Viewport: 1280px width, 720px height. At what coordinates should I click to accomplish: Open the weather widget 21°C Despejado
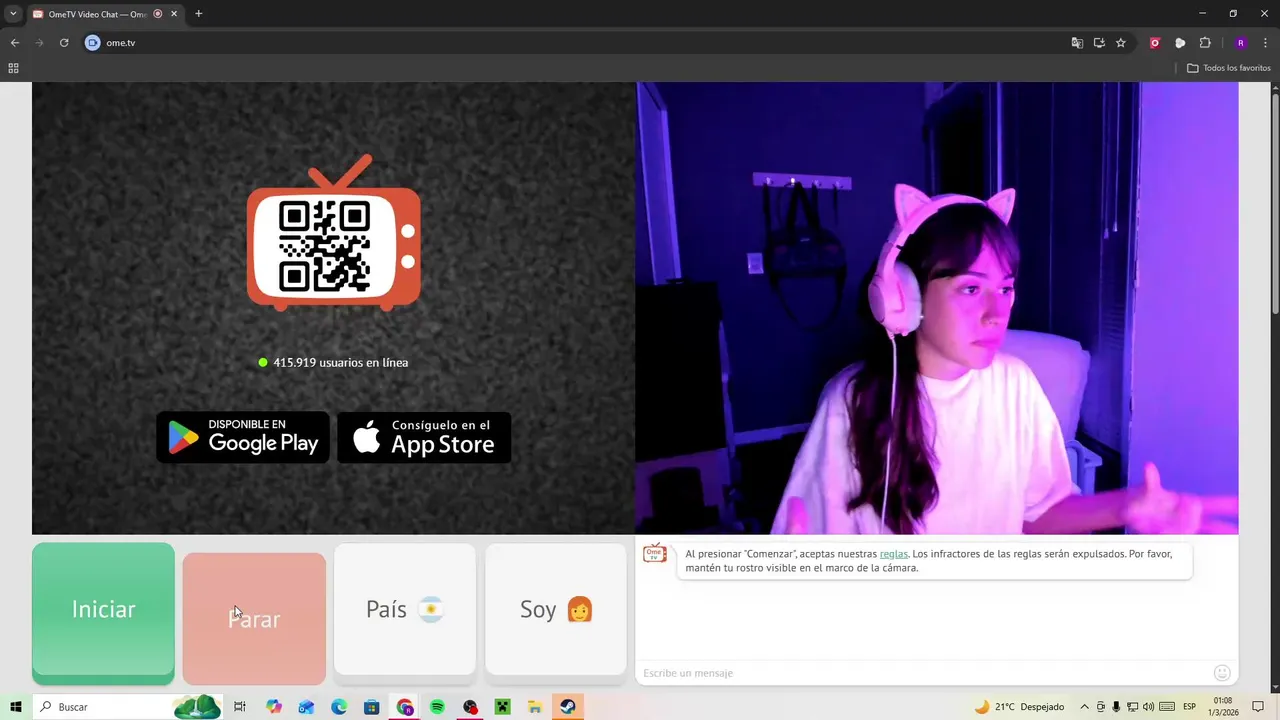[1019, 707]
